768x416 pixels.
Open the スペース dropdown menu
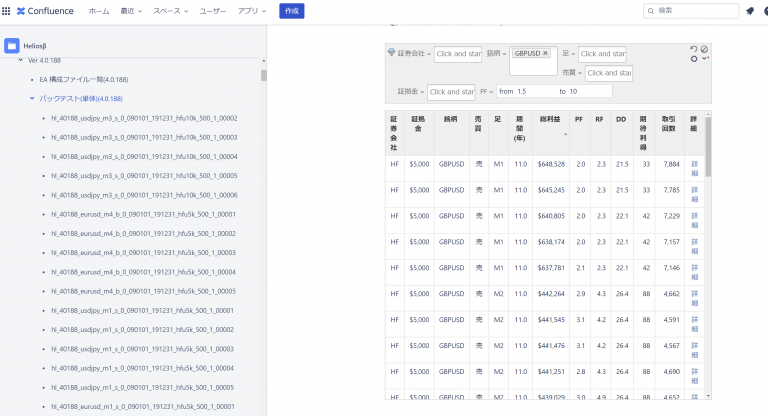tap(170, 11)
